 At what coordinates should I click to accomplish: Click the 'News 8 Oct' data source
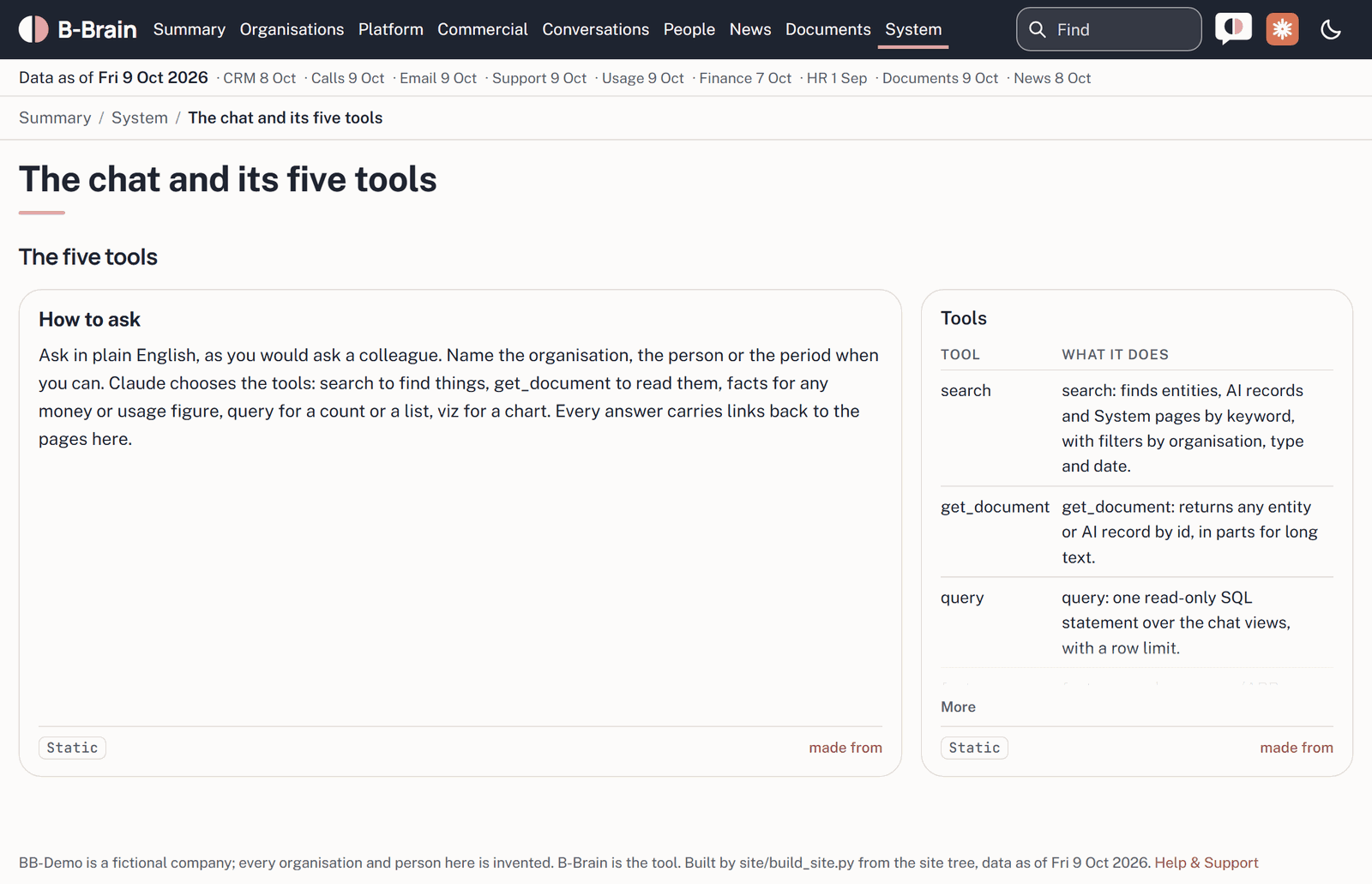(x=1052, y=78)
